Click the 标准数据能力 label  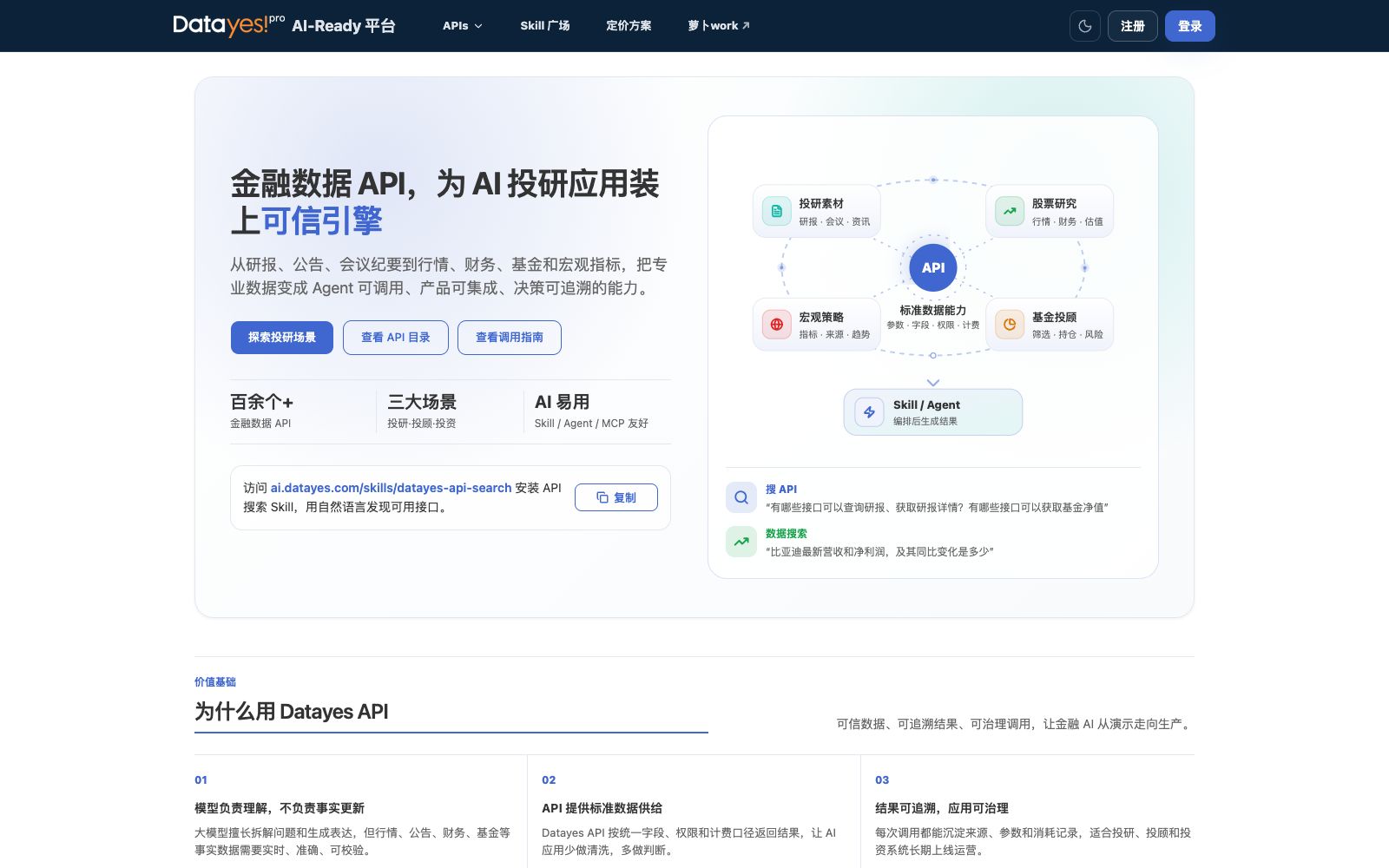click(933, 310)
